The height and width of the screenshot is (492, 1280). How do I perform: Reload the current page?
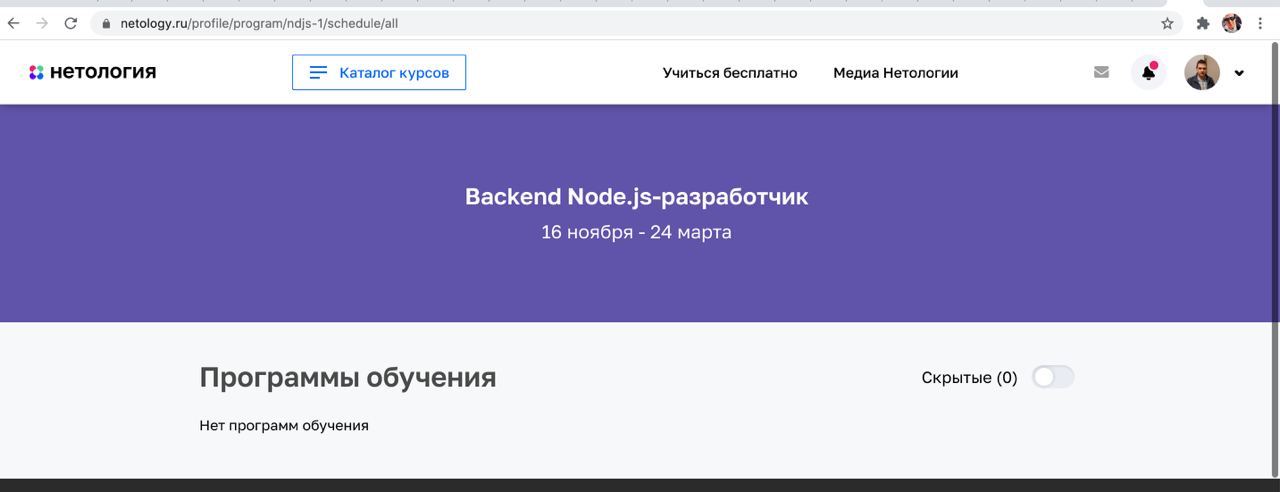[x=70, y=23]
